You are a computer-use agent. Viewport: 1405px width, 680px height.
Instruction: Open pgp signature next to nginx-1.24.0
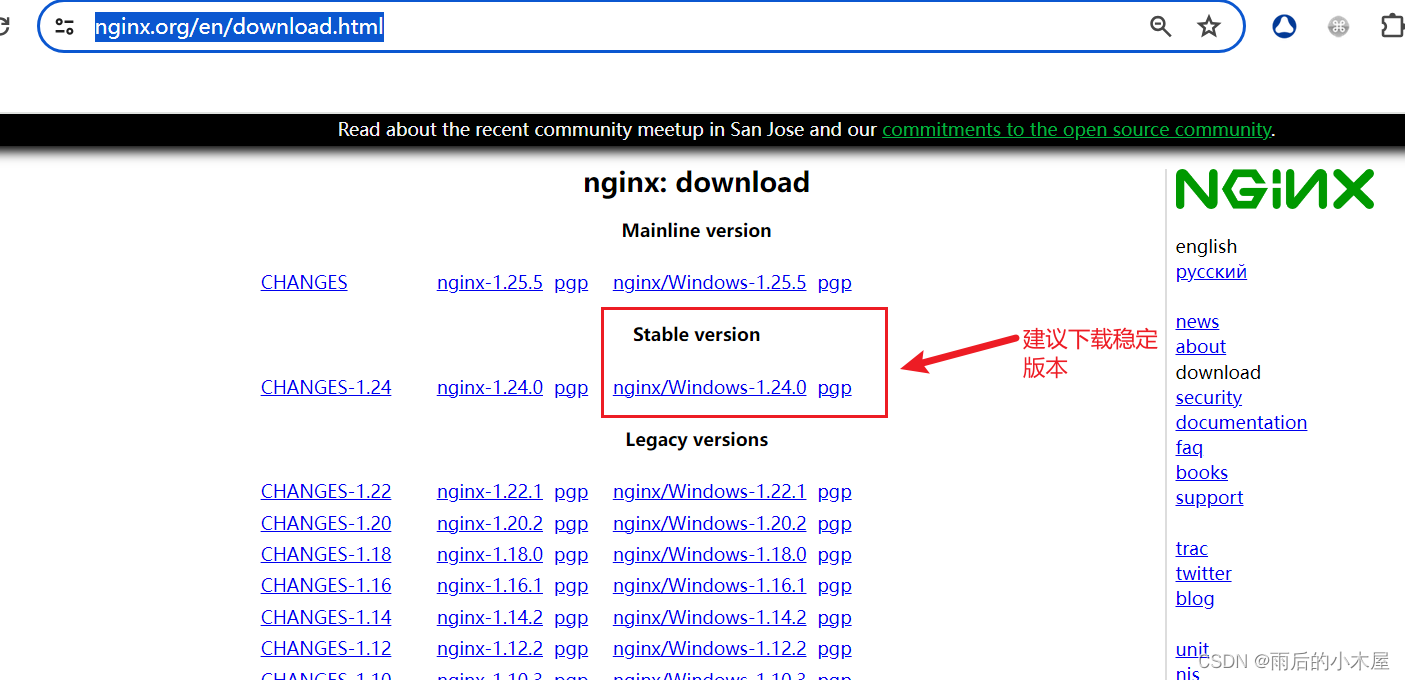[x=571, y=389]
